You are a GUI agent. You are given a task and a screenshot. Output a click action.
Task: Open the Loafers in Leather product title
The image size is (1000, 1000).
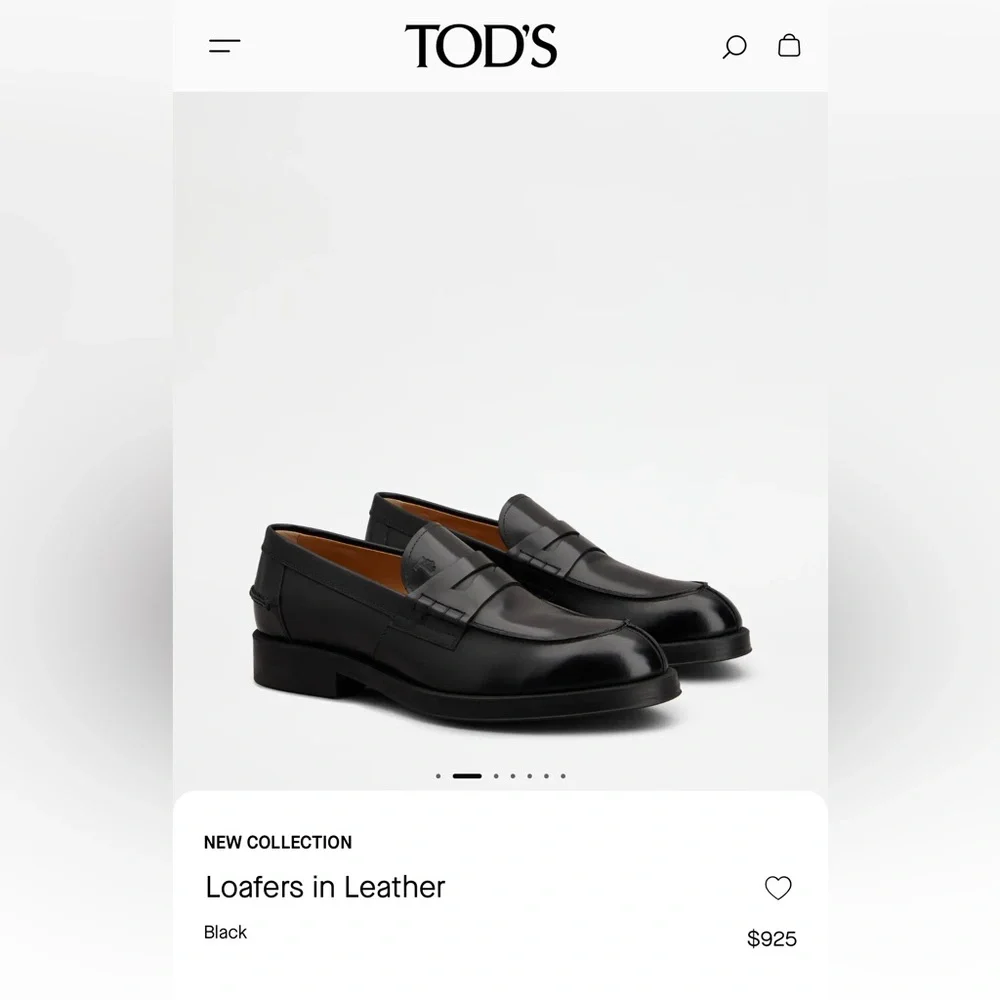pyautogui.click(x=325, y=887)
